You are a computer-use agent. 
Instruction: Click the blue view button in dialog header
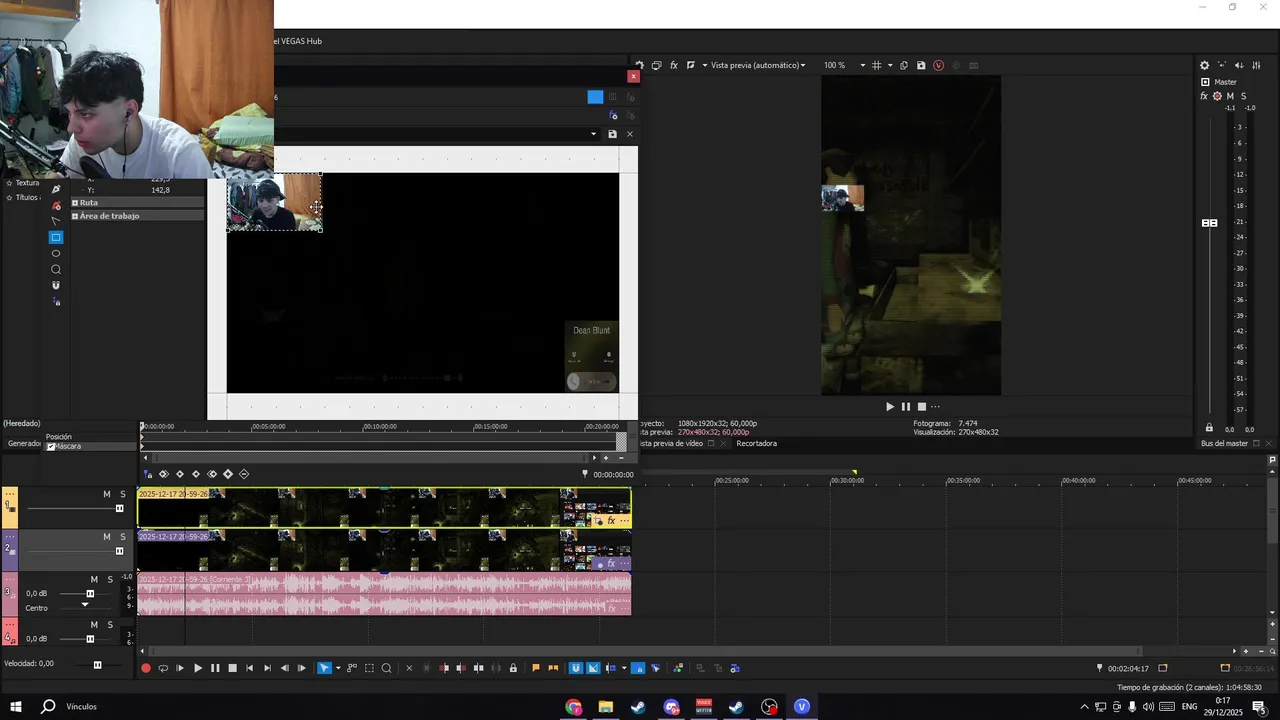595,97
